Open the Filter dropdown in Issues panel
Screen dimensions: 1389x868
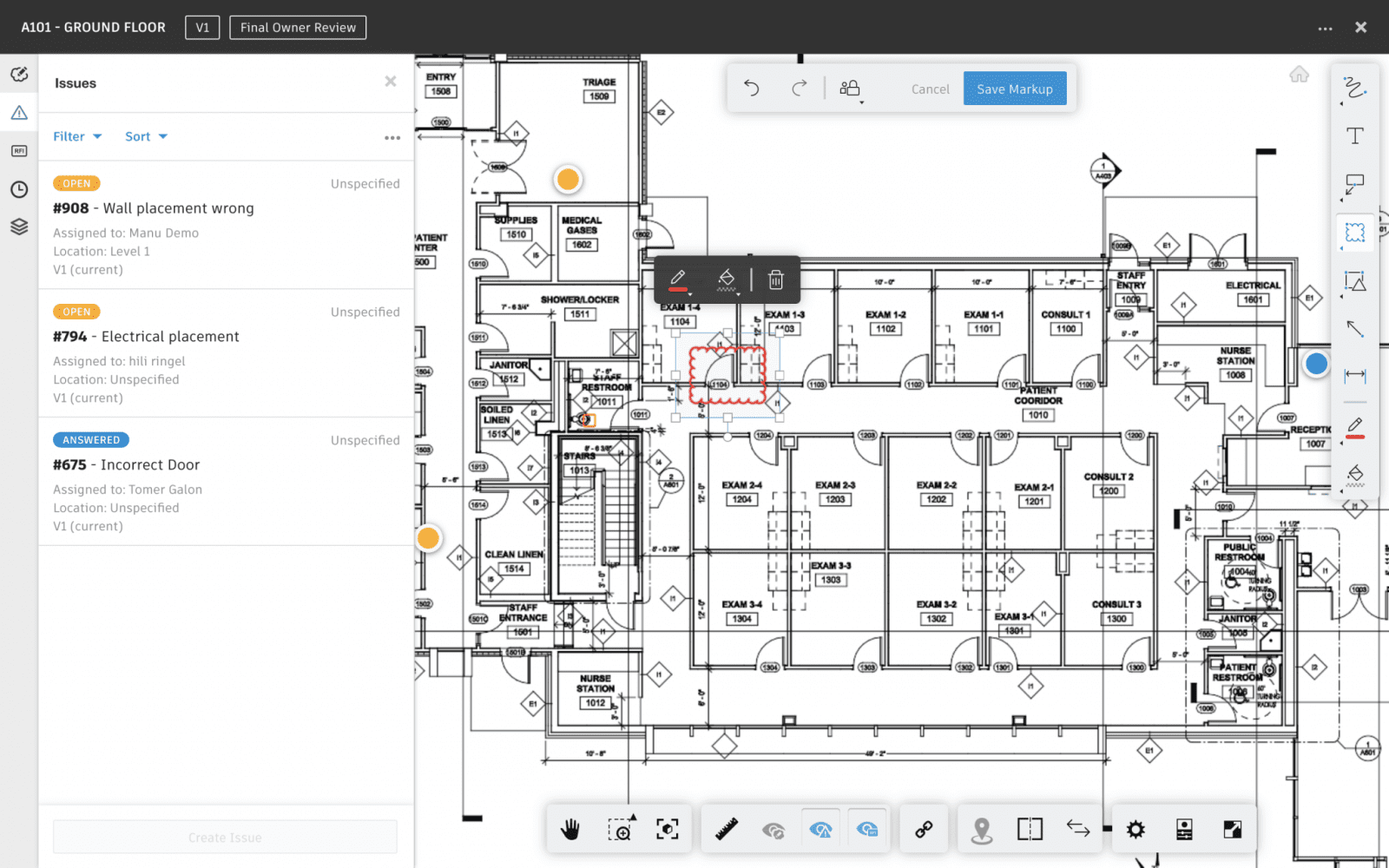pyautogui.click(x=76, y=136)
